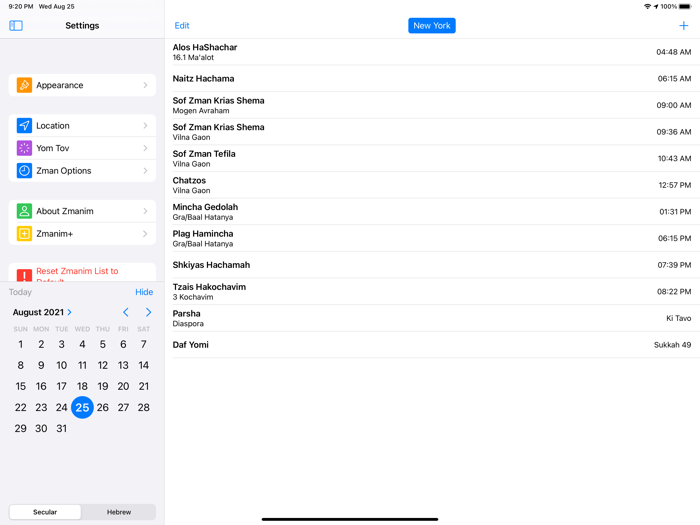Tap the New York location button
This screenshot has width=700, height=525.
432,25
